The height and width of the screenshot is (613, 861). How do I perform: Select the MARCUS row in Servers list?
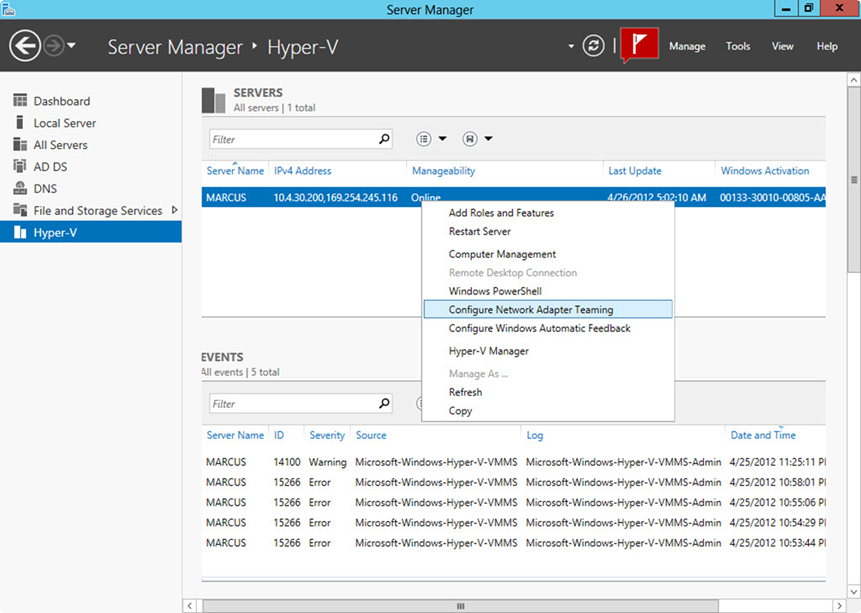[x=513, y=197]
